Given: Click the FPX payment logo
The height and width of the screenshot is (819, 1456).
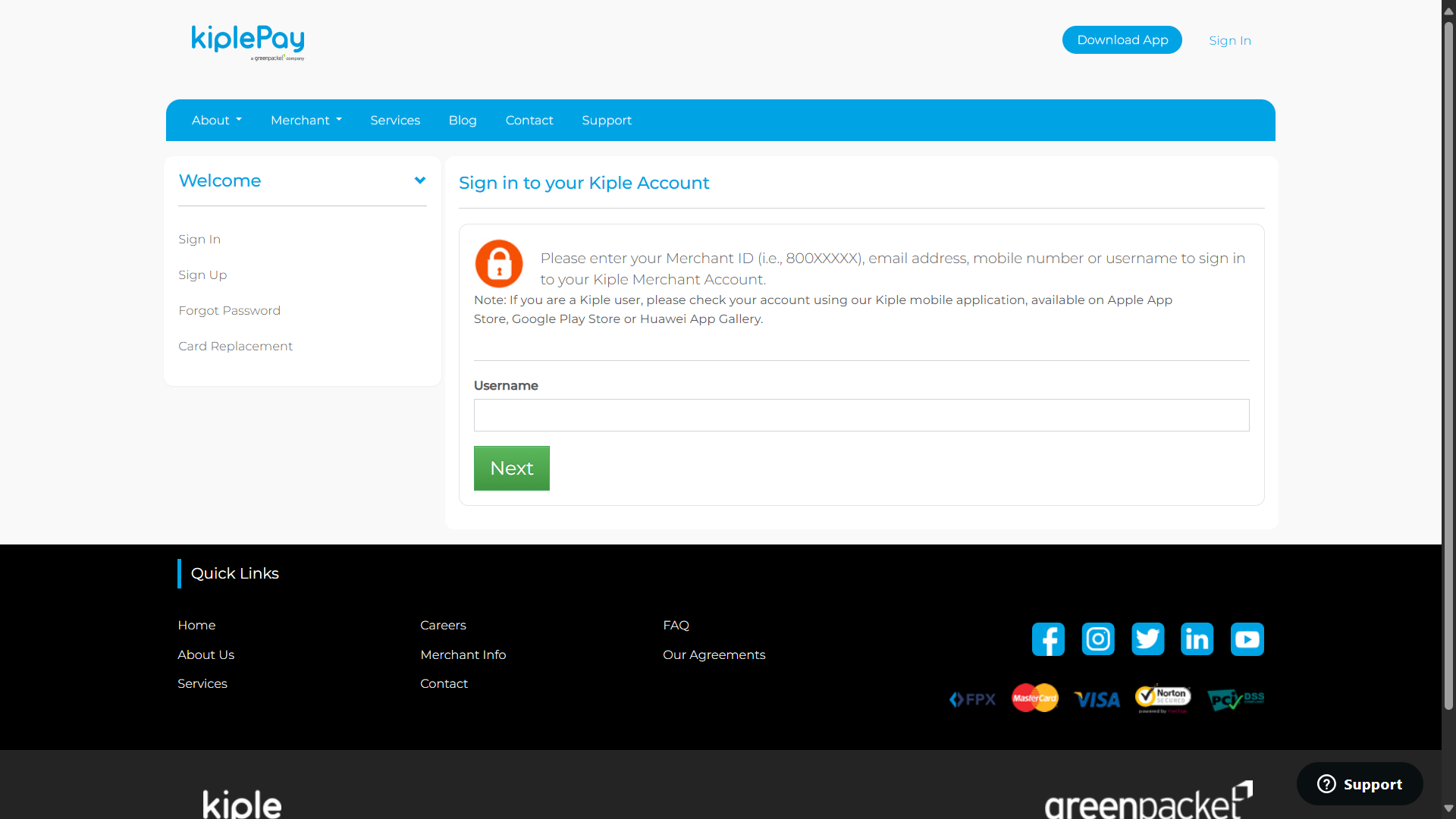Looking at the screenshot, I should click(x=972, y=699).
